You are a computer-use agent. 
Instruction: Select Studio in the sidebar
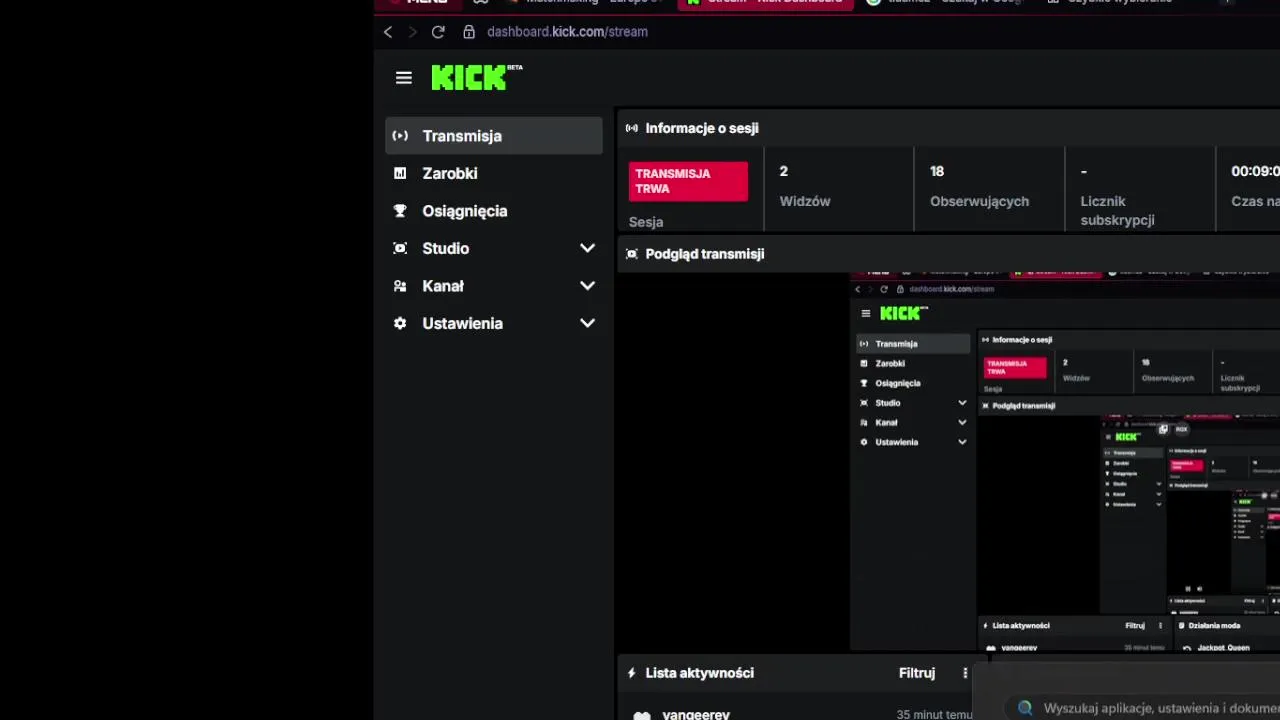(x=494, y=248)
